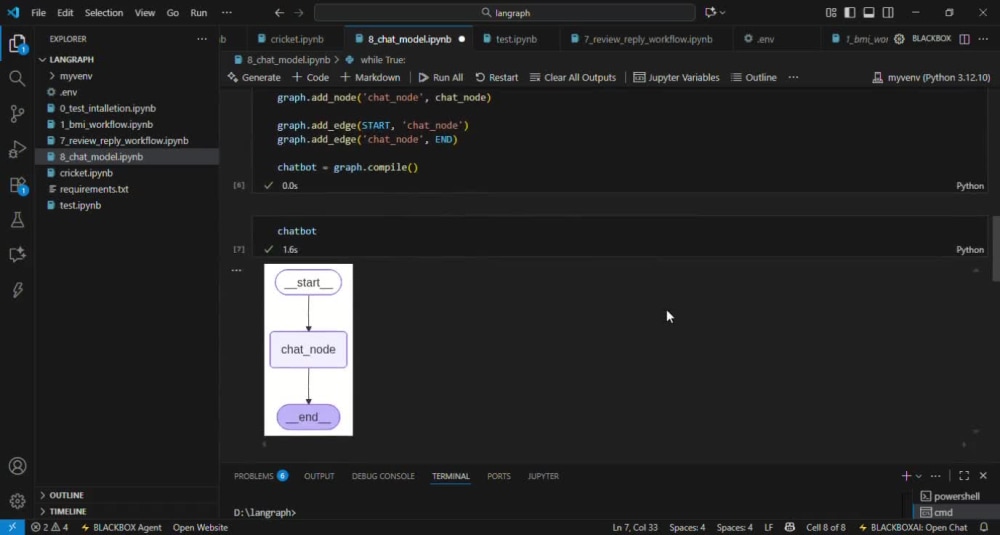Click remote window indicator in status bar
The height and width of the screenshot is (535, 1000).
pyautogui.click(x=12, y=527)
